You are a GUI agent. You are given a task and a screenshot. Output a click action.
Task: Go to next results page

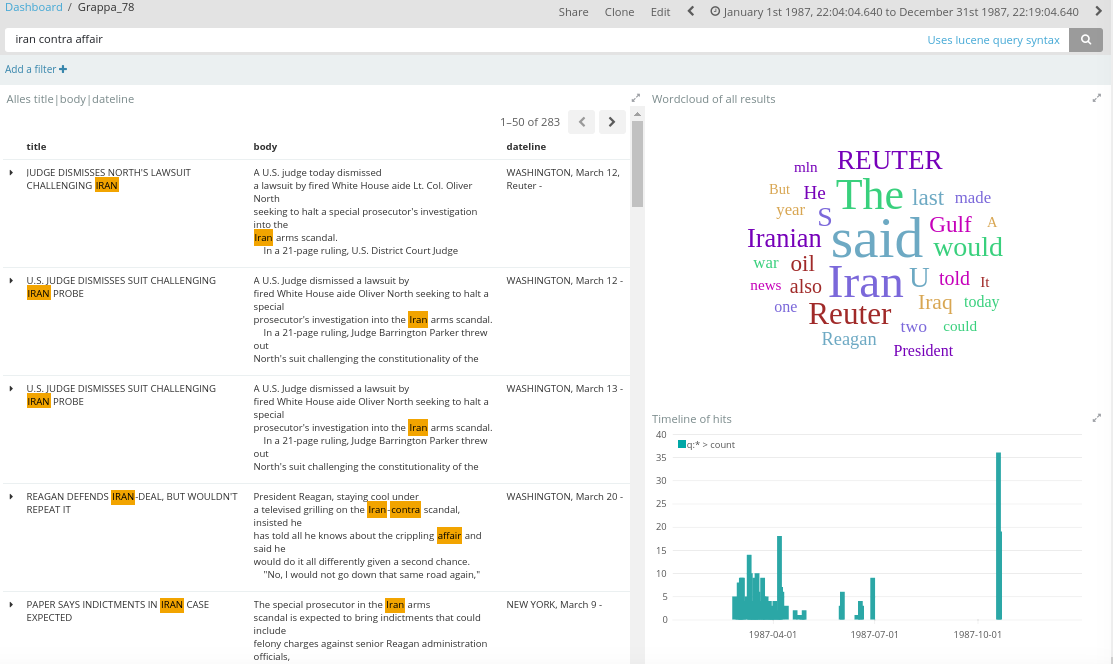click(x=612, y=122)
